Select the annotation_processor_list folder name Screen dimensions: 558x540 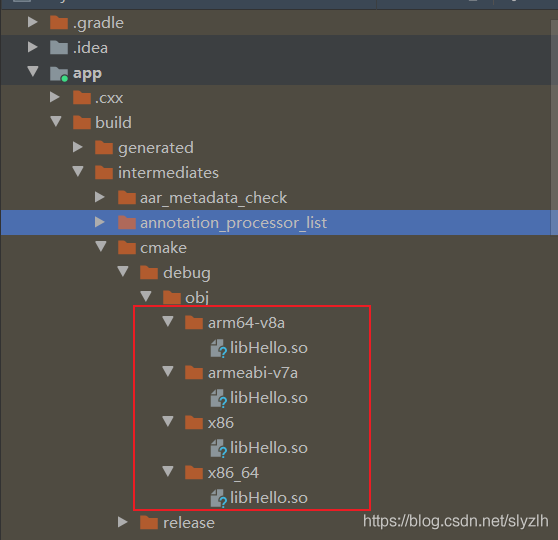(233, 223)
